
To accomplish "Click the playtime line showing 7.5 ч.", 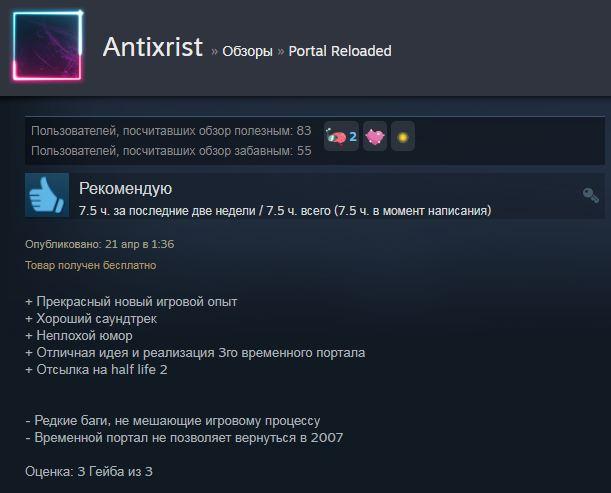I will pyautogui.click(x=285, y=211).
